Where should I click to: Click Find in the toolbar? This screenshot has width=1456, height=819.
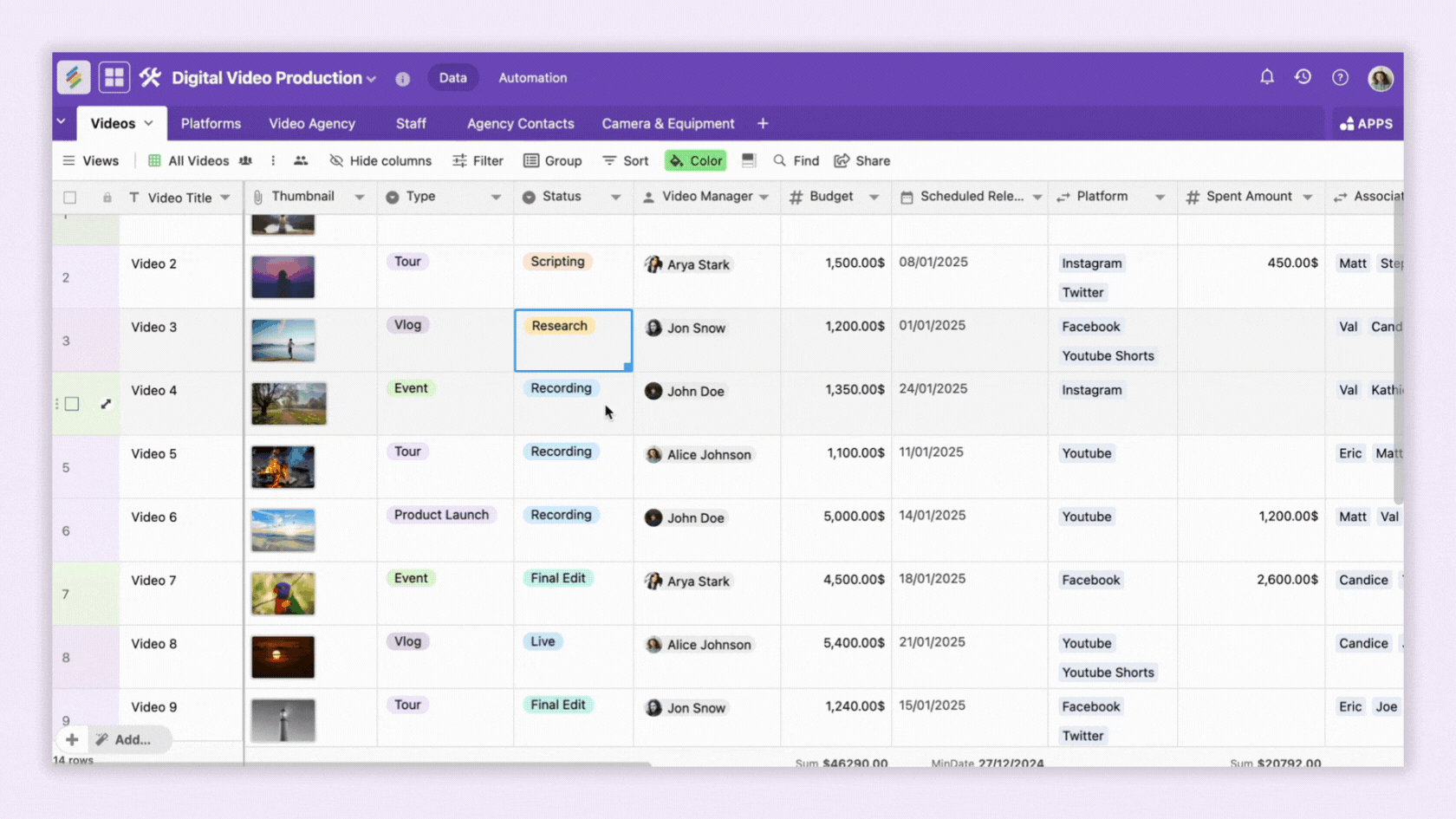[796, 160]
